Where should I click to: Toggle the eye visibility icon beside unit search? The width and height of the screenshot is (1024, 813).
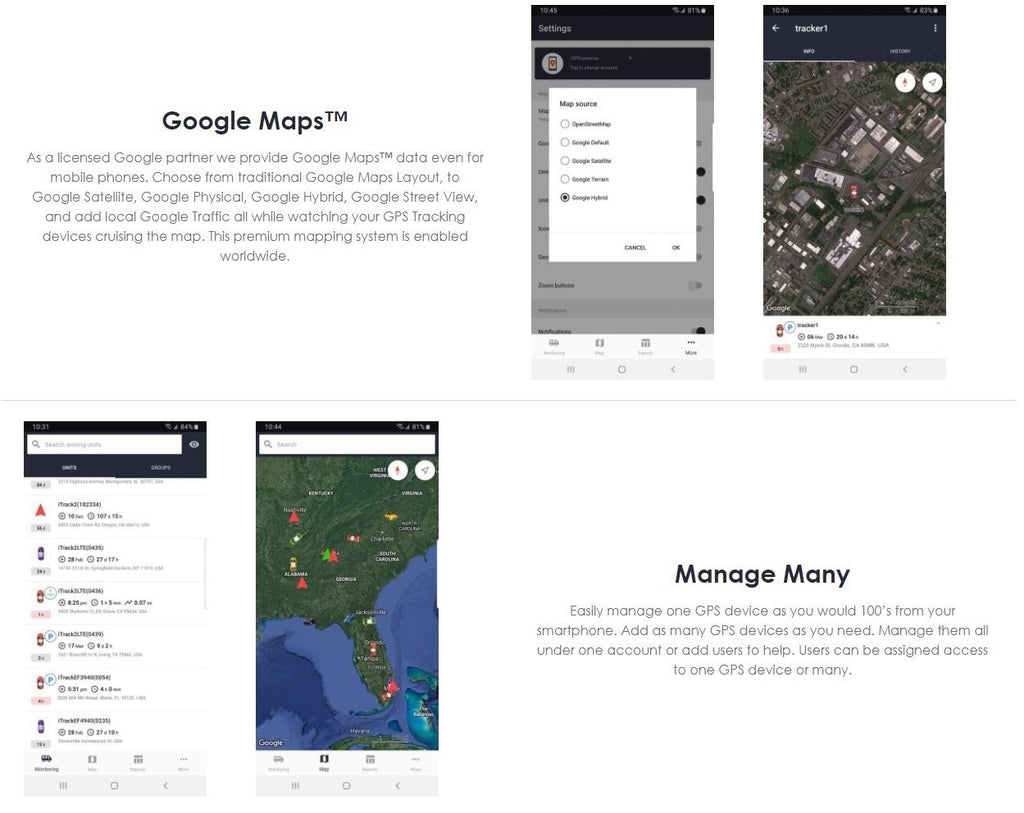click(x=194, y=444)
